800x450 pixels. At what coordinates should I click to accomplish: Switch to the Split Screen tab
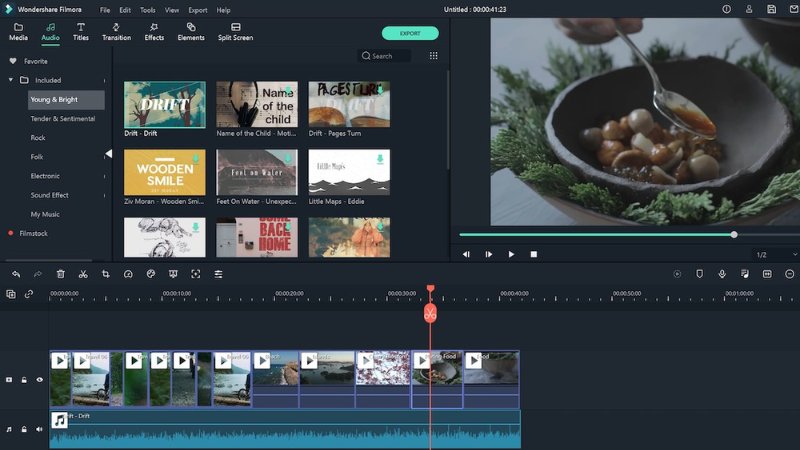(235, 32)
